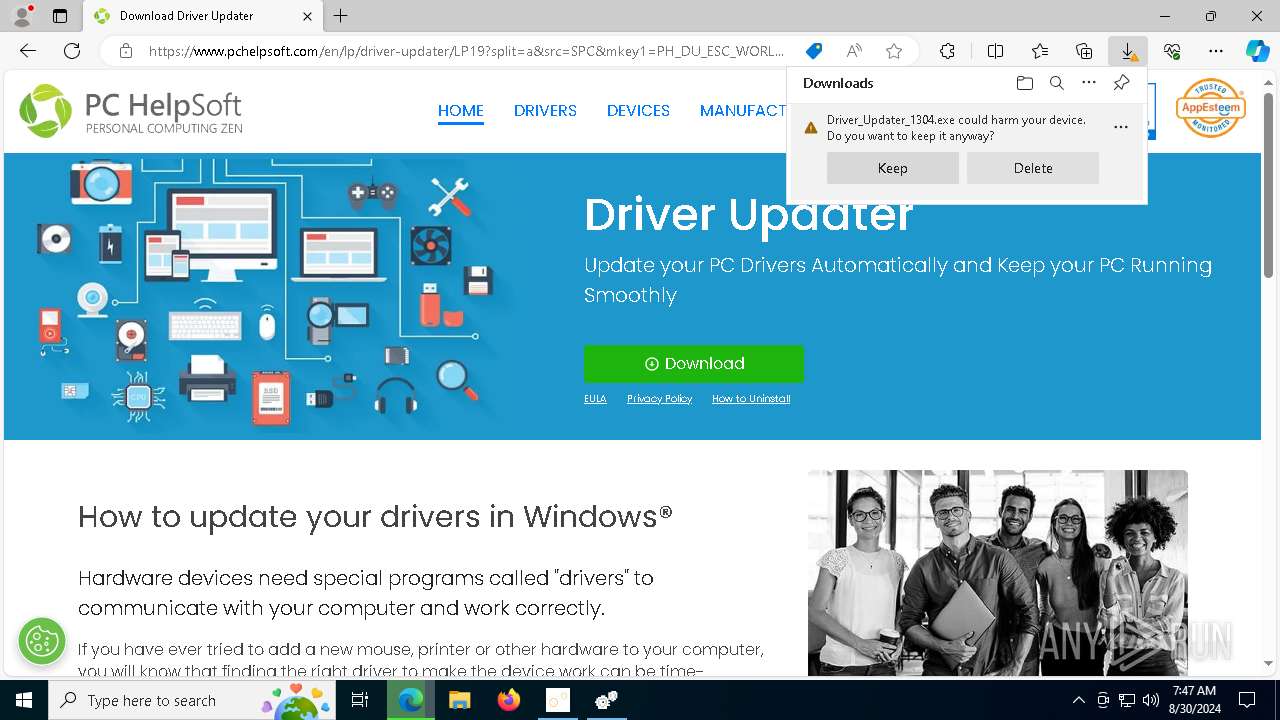Screen dimensions: 1280x720
Task: Open more actions for Driver_Updater_1304.exe
Action: pyautogui.click(x=1121, y=127)
